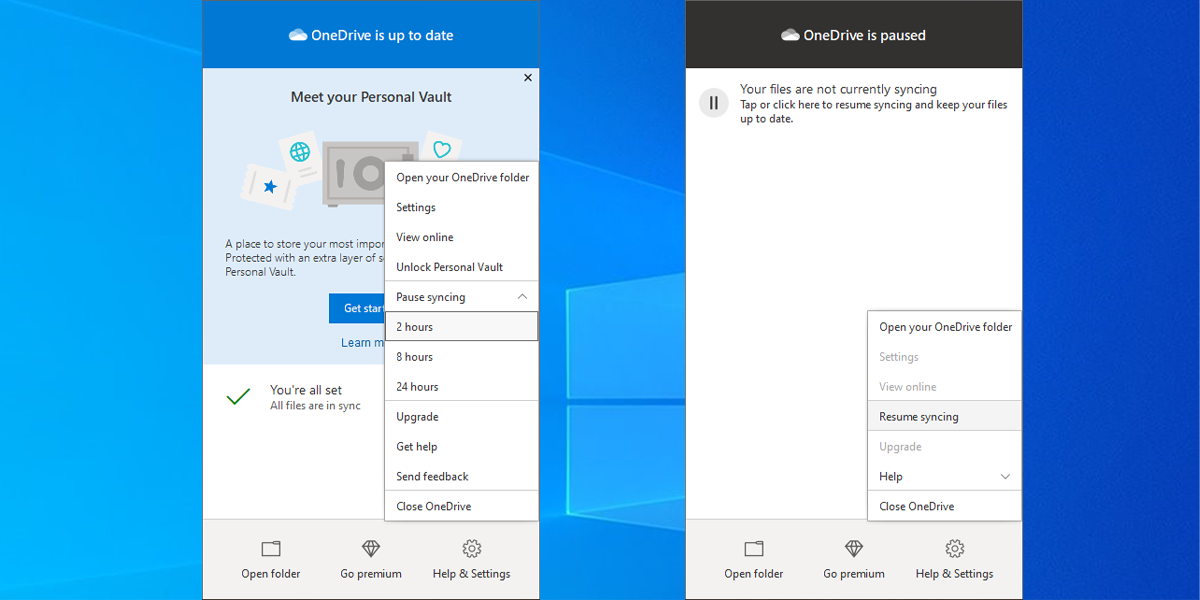Image resolution: width=1200 pixels, height=600 pixels.
Task: Choose Resume syncing in the right menu
Action: point(945,417)
